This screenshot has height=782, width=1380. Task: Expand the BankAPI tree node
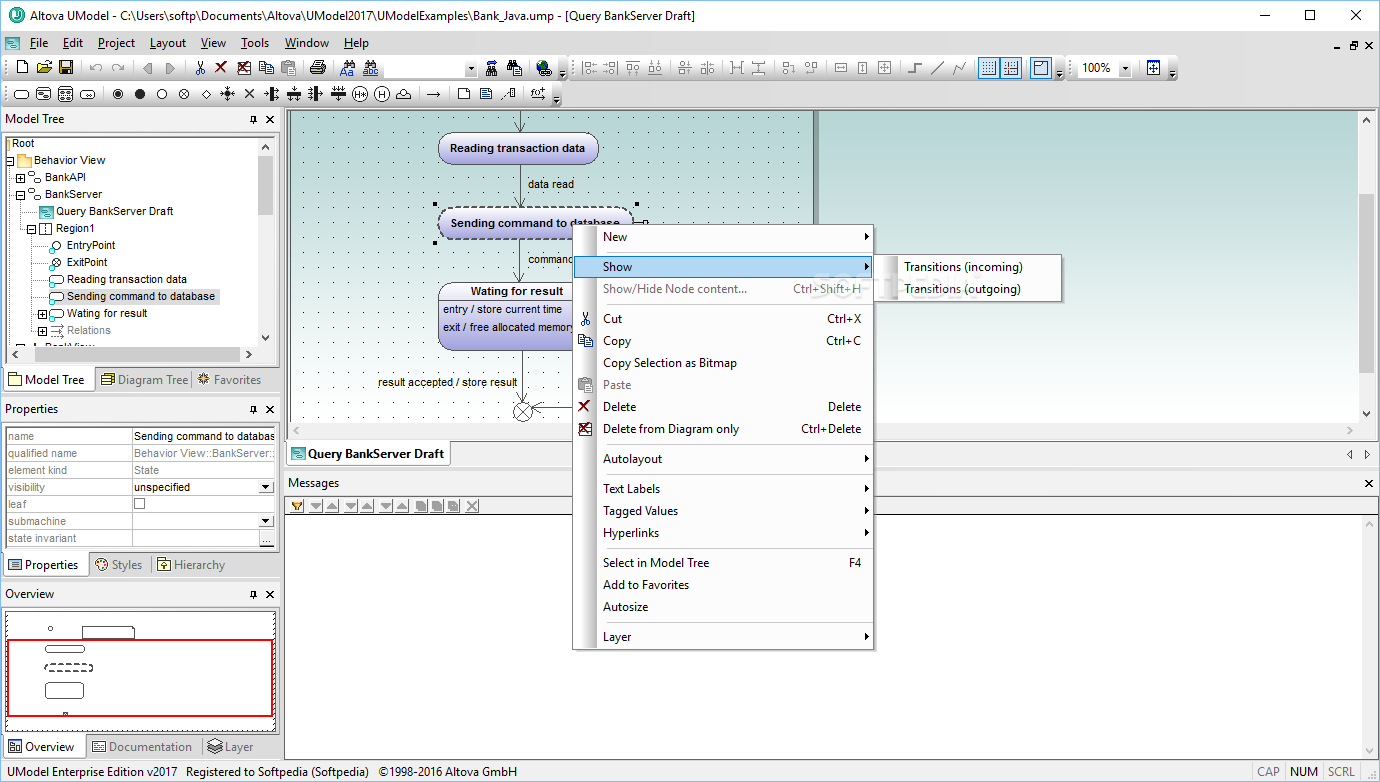click(20, 178)
